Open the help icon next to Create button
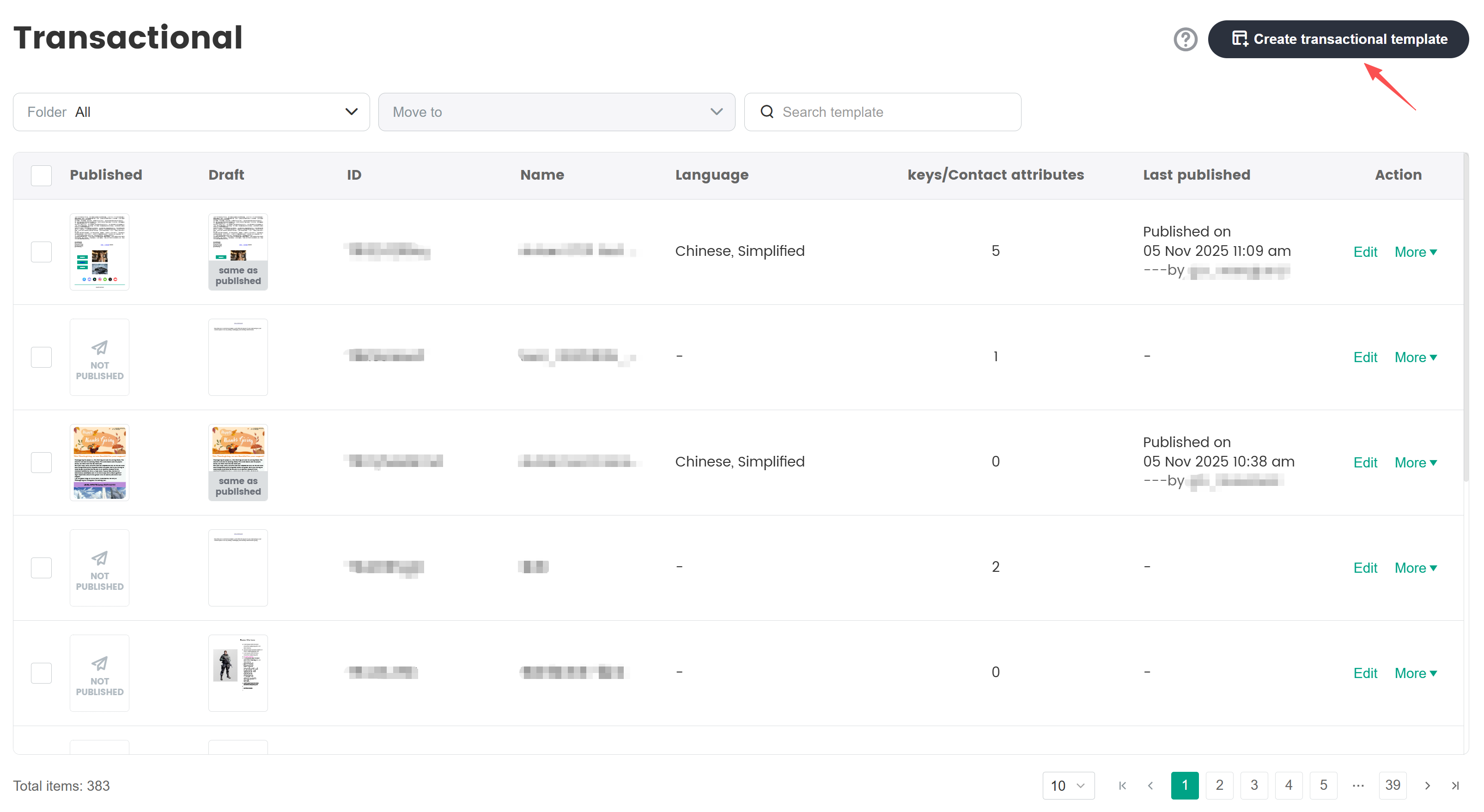 pyautogui.click(x=1185, y=39)
